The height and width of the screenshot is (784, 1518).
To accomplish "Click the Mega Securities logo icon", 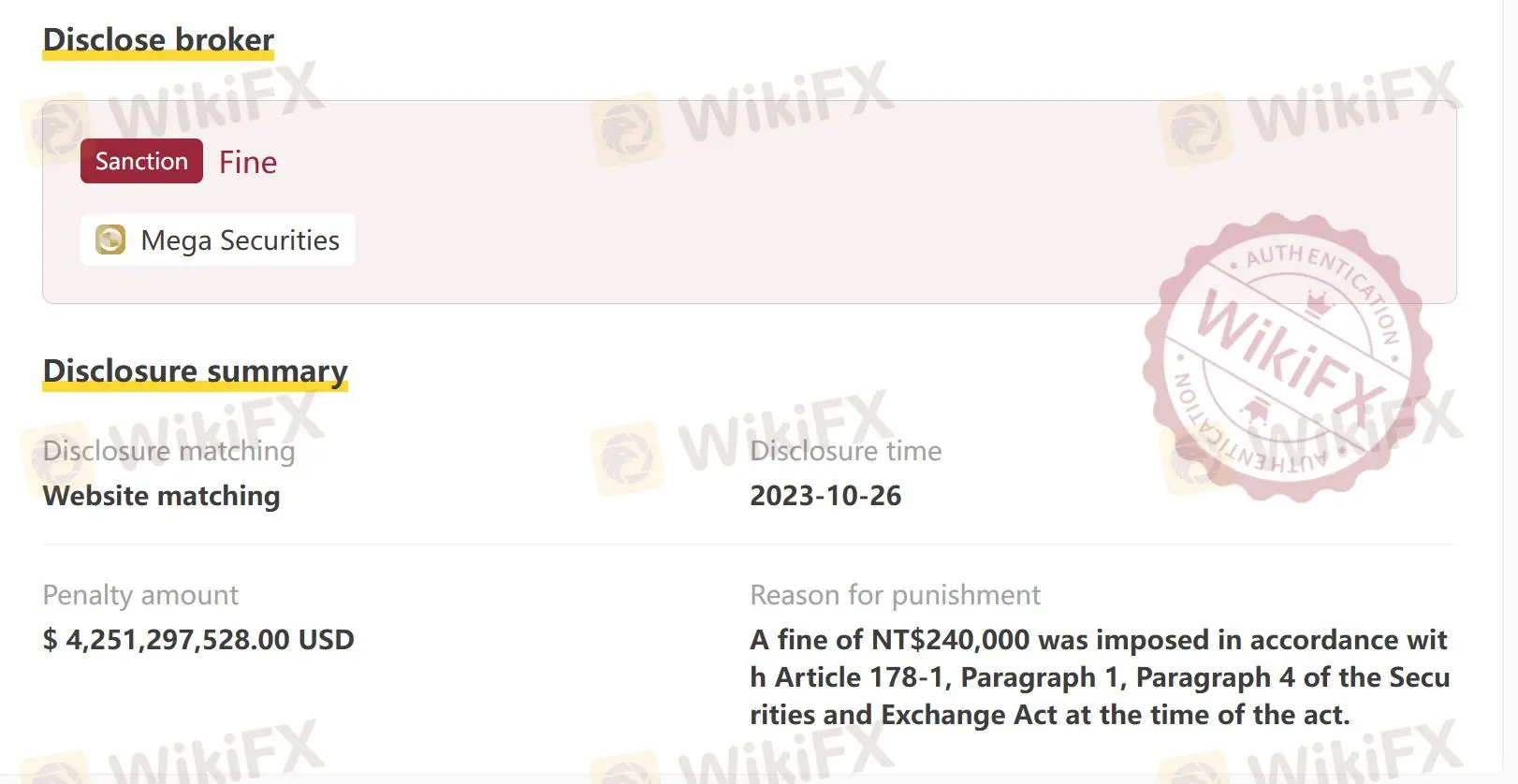I will pyautogui.click(x=110, y=240).
